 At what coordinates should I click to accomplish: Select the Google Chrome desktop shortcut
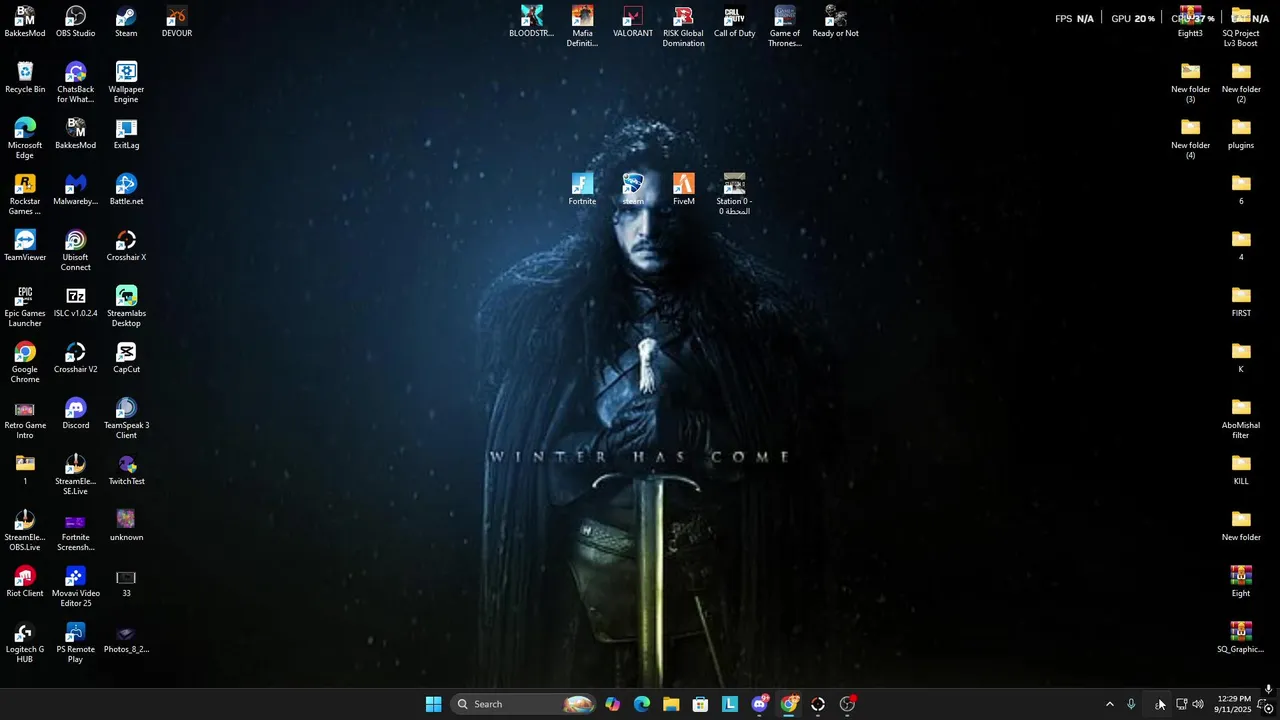[25, 363]
